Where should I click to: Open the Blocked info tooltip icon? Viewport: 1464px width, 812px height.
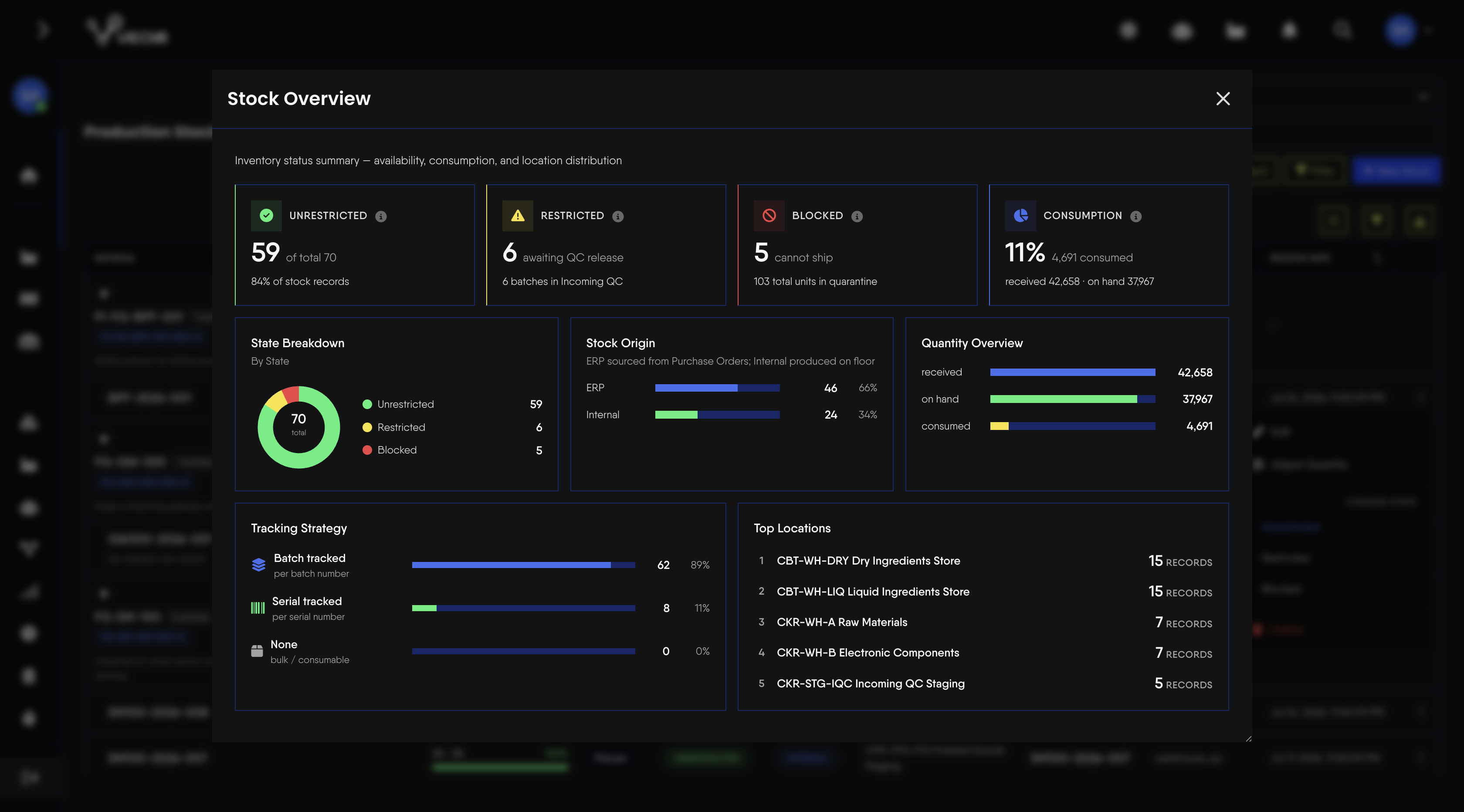coord(857,217)
